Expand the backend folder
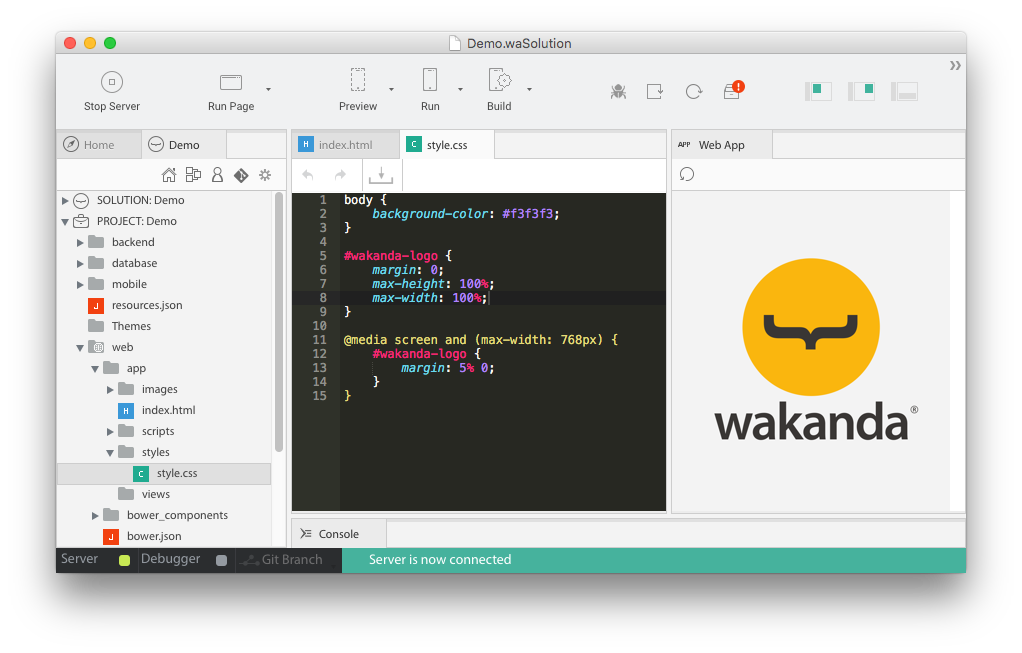1022x653 pixels. click(x=80, y=242)
